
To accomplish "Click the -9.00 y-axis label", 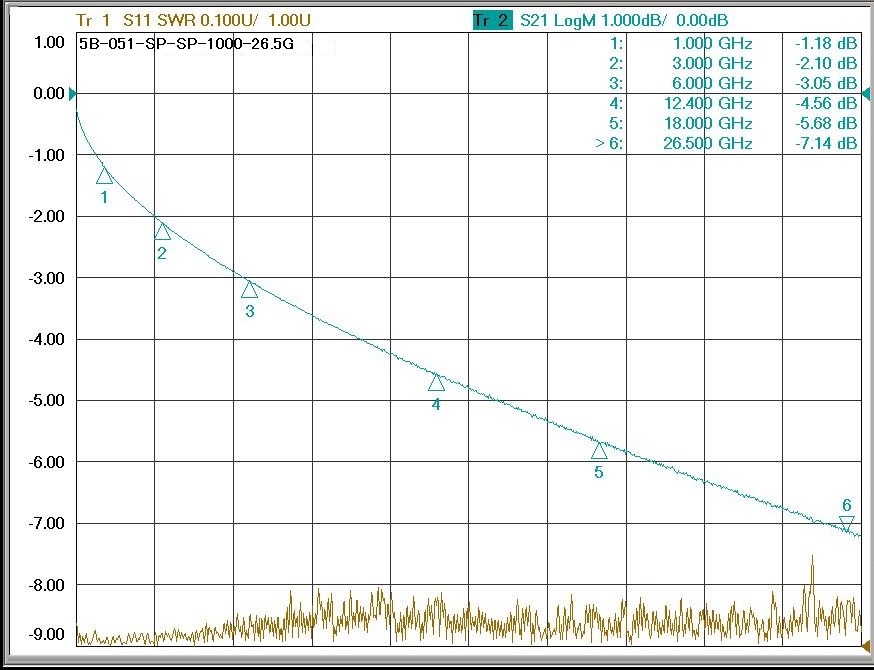I will click(47, 634).
